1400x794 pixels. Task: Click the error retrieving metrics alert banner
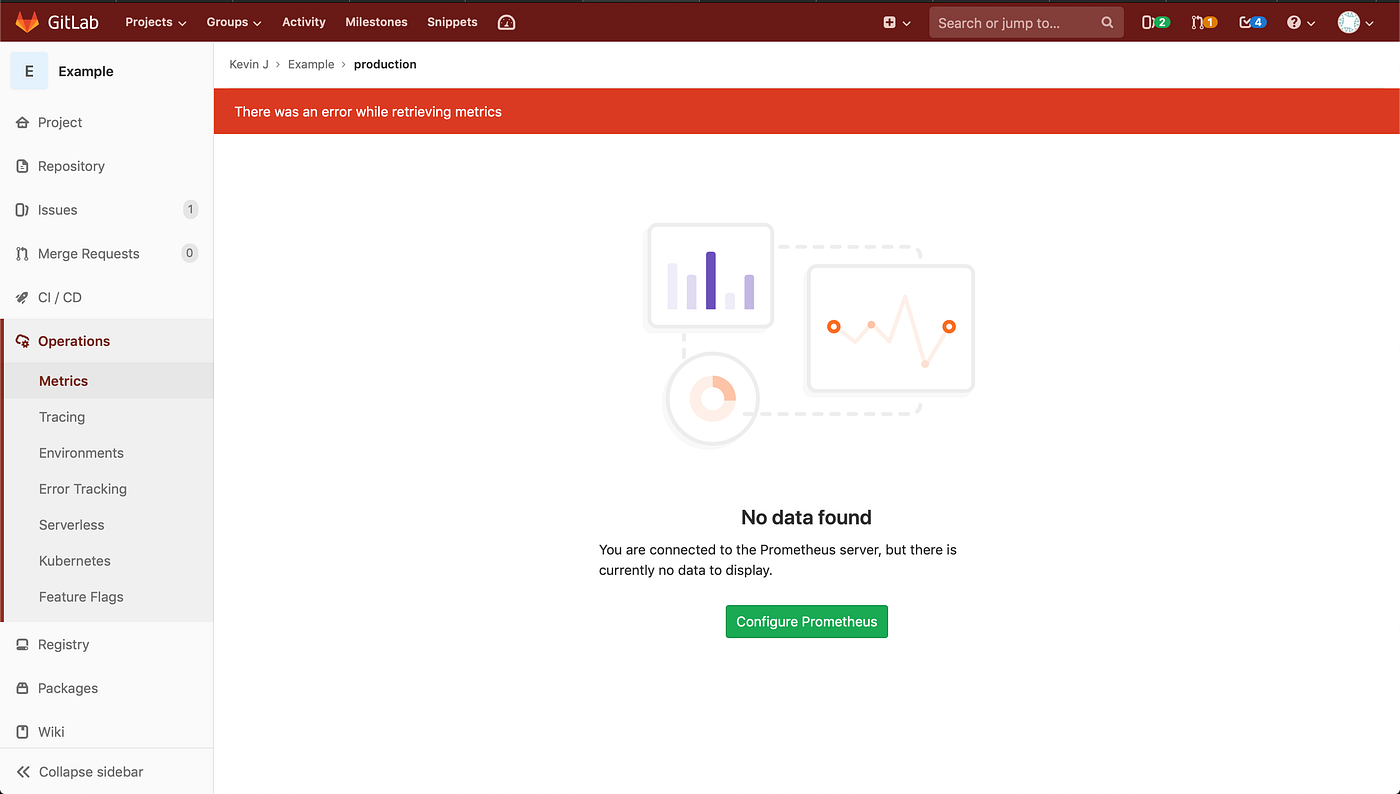[x=807, y=111]
